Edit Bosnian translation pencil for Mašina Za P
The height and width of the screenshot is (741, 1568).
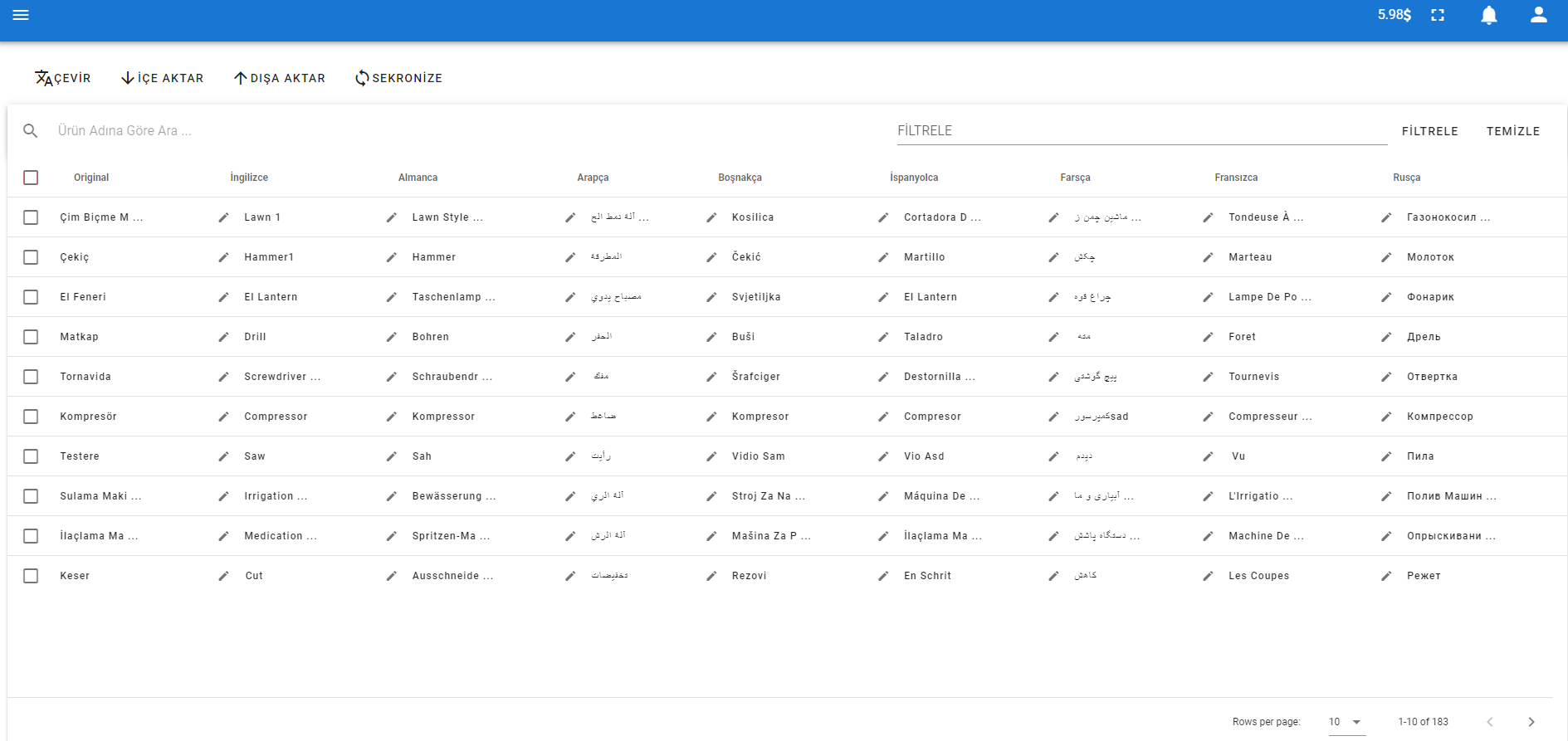click(711, 536)
